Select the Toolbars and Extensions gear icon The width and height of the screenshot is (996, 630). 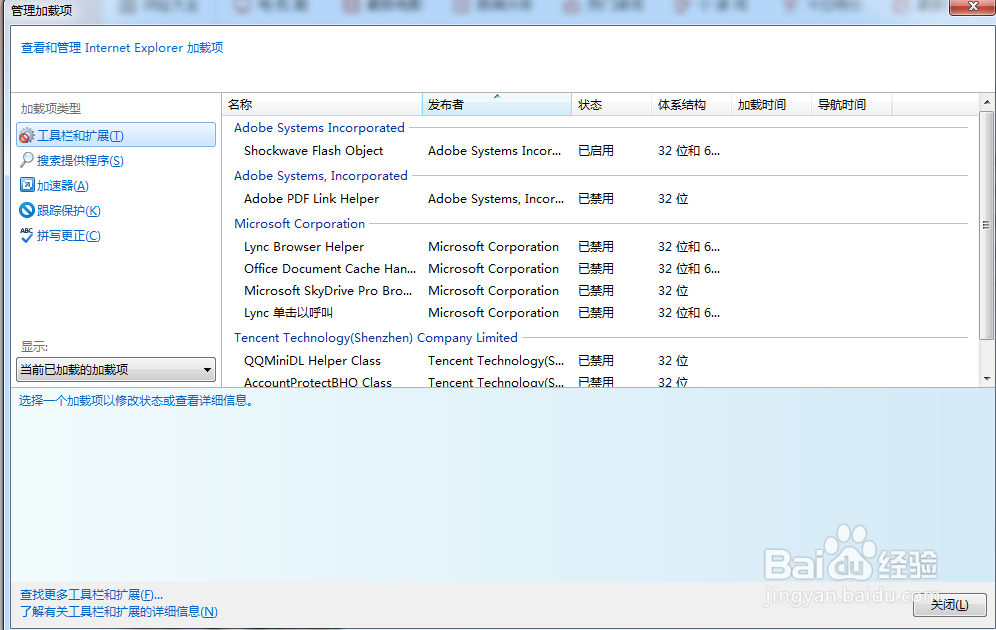click(x=27, y=135)
